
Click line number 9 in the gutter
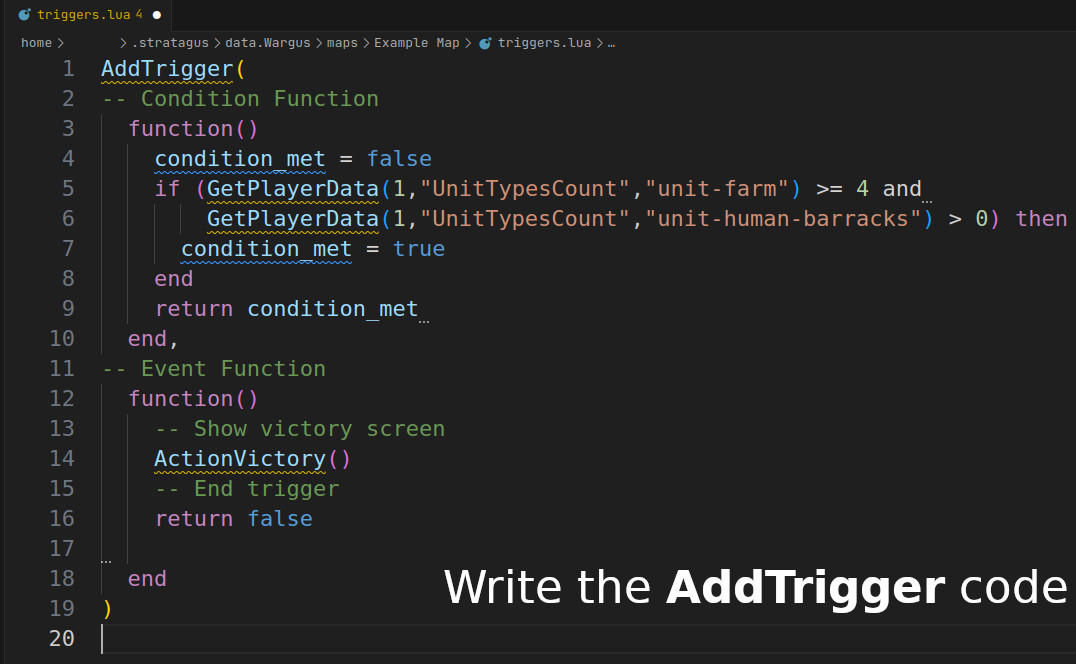click(67, 308)
